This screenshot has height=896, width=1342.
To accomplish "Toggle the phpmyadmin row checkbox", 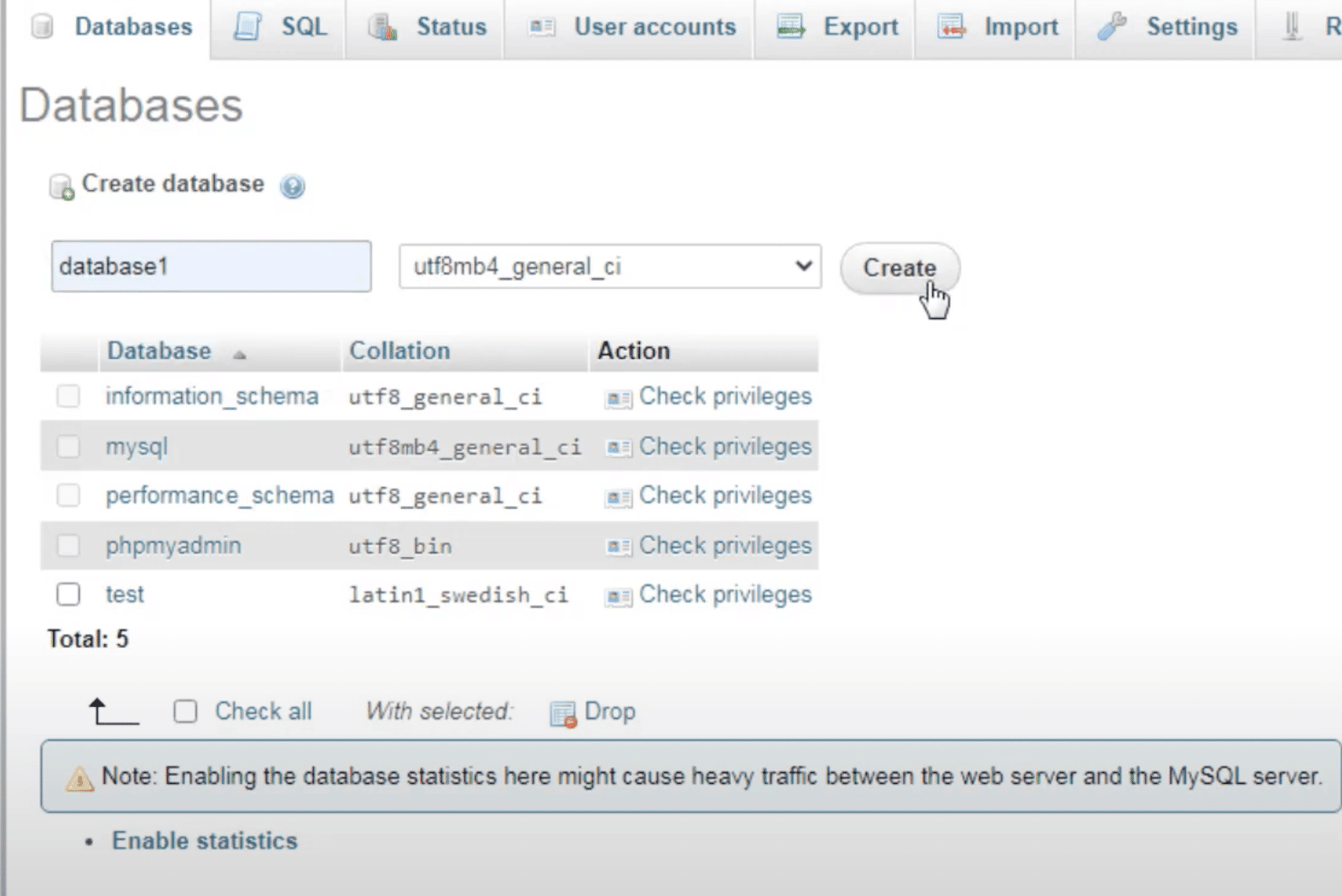I will pyautogui.click(x=68, y=546).
